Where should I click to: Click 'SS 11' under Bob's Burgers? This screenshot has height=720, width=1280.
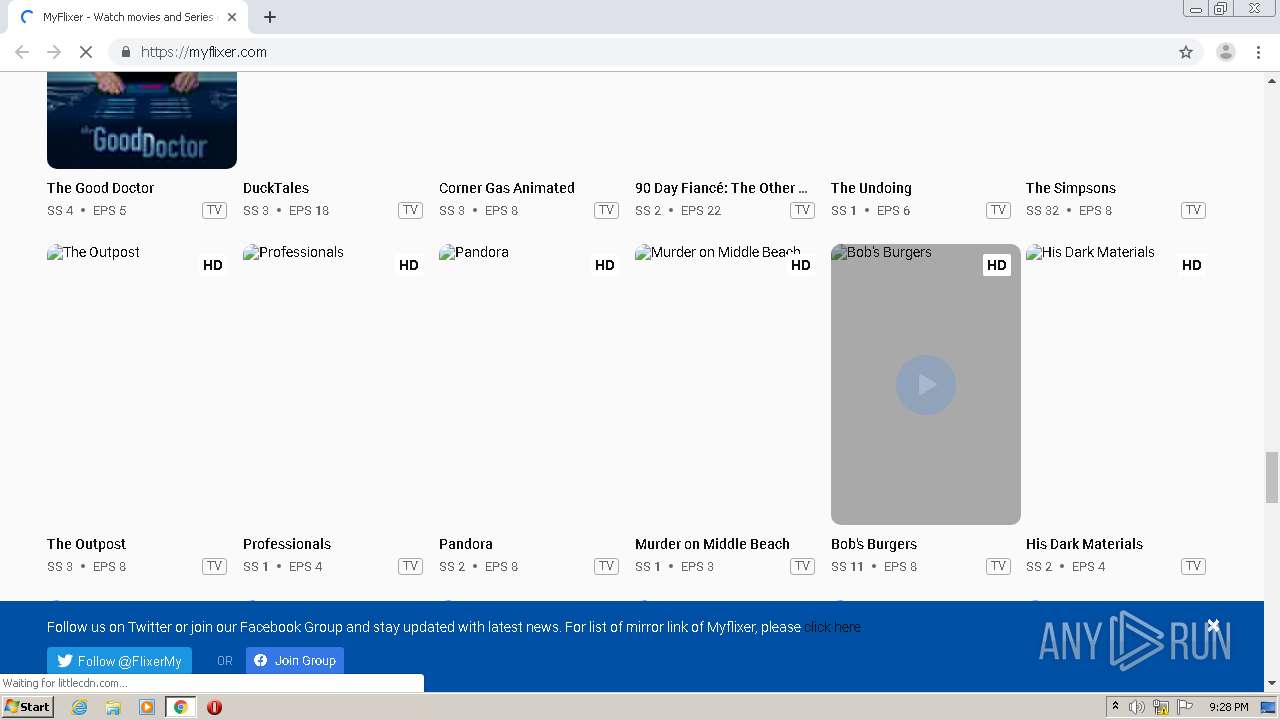click(x=847, y=566)
